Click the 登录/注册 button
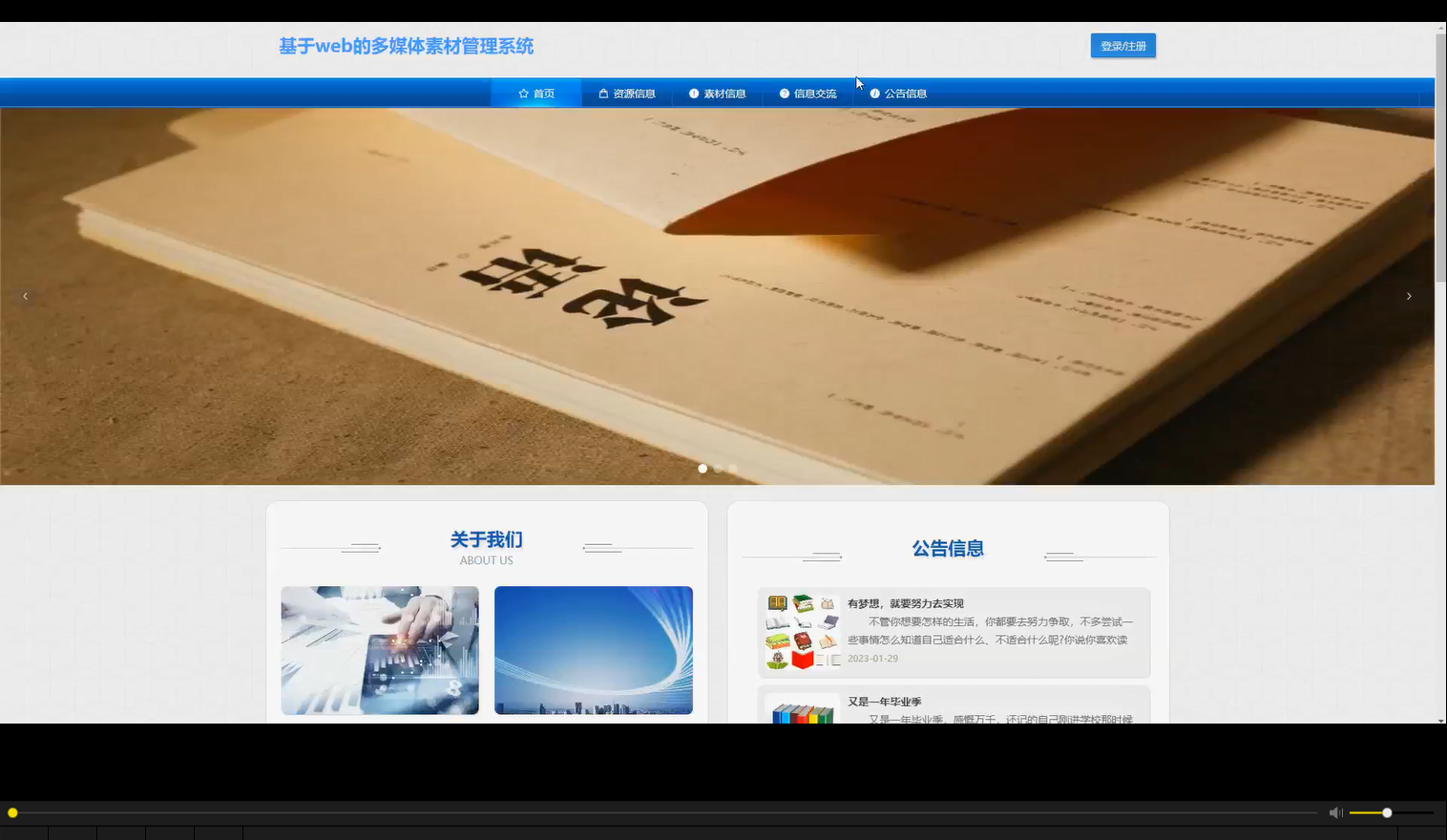 [1123, 45]
